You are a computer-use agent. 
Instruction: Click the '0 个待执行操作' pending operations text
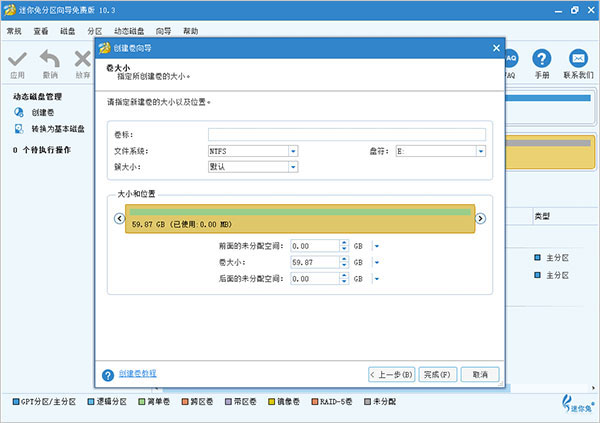[42, 150]
